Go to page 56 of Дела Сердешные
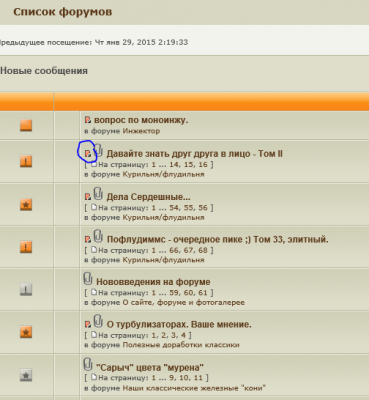Screen dimensions: 369x400 [203, 208]
